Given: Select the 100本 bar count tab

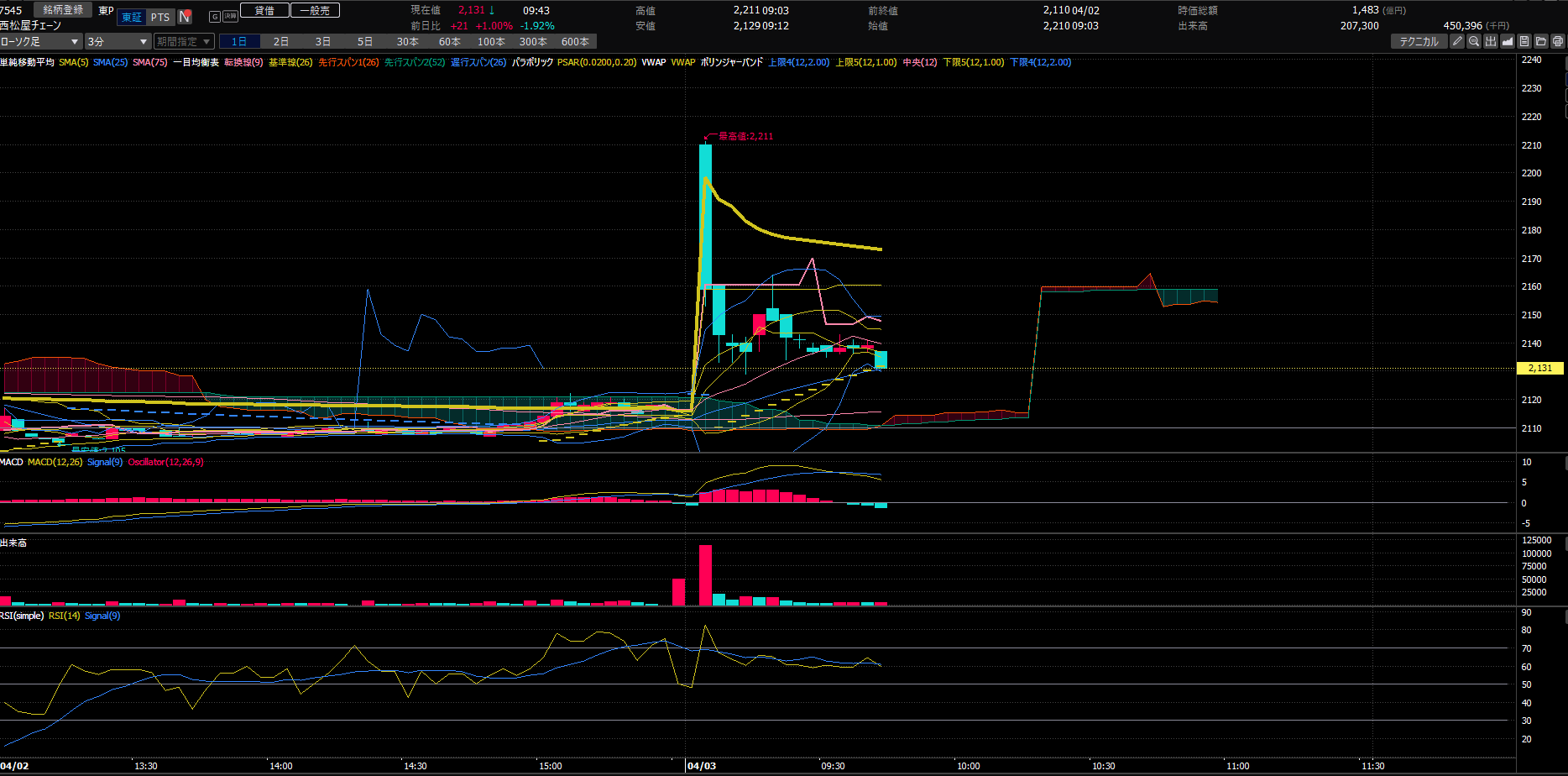Looking at the screenshot, I should pos(491,41).
